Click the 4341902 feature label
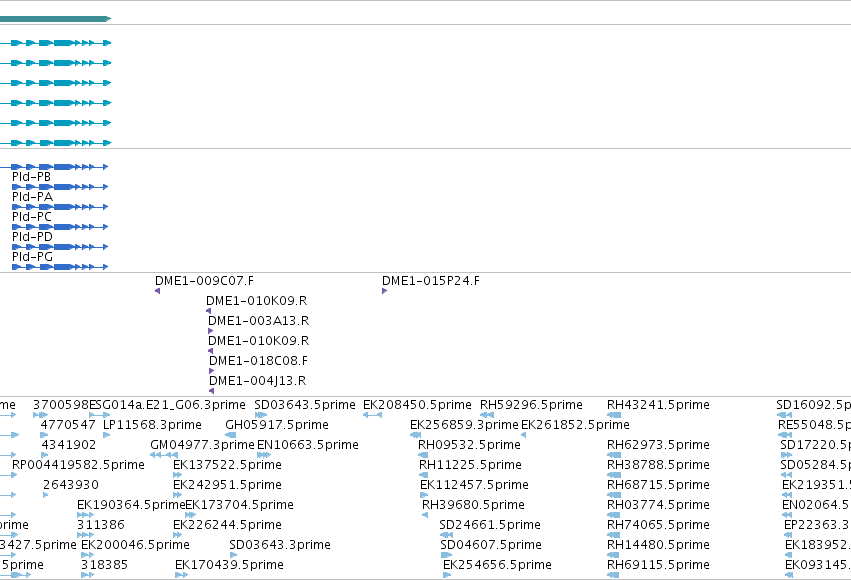This screenshot has width=851, height=580. 69,445
